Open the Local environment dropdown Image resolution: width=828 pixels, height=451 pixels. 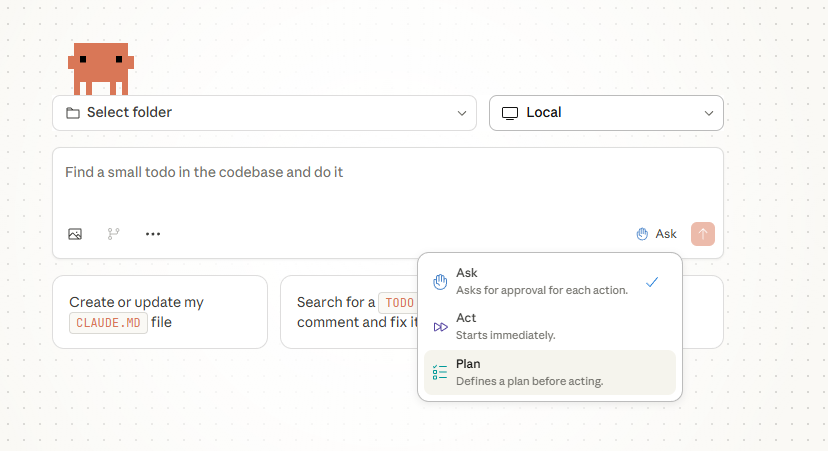606,113
